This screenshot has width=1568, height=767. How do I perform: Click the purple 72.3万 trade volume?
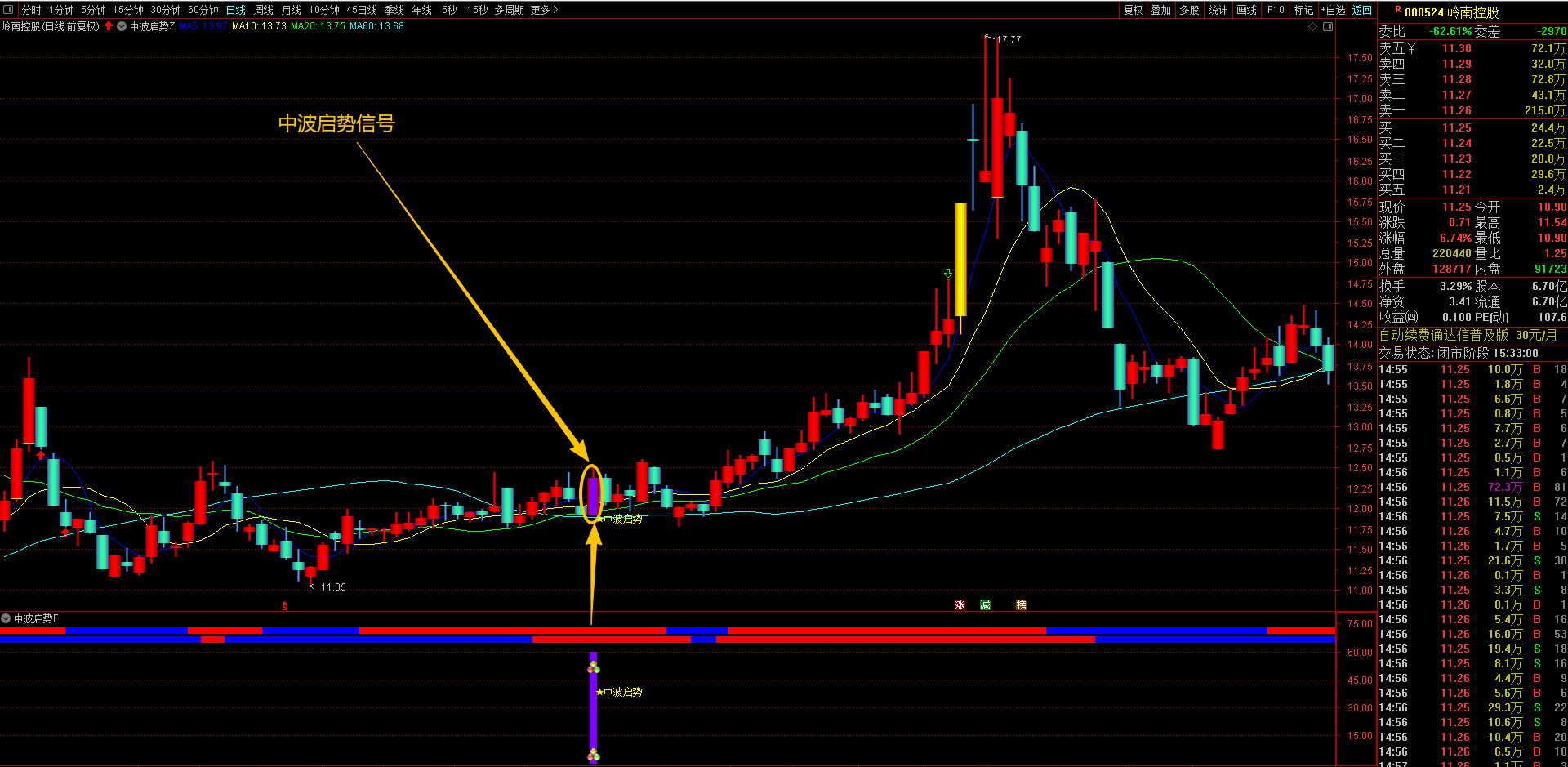click(x=1504, y=487)
